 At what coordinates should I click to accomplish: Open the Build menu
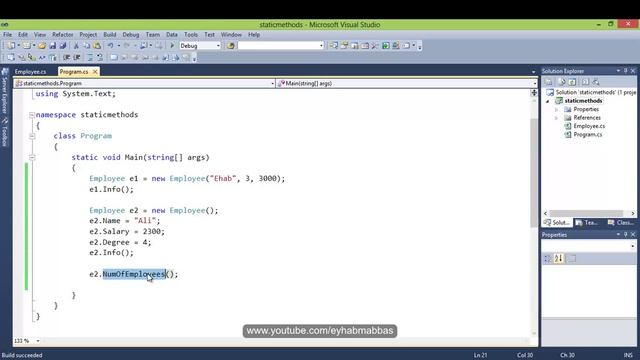click(109, 35)
